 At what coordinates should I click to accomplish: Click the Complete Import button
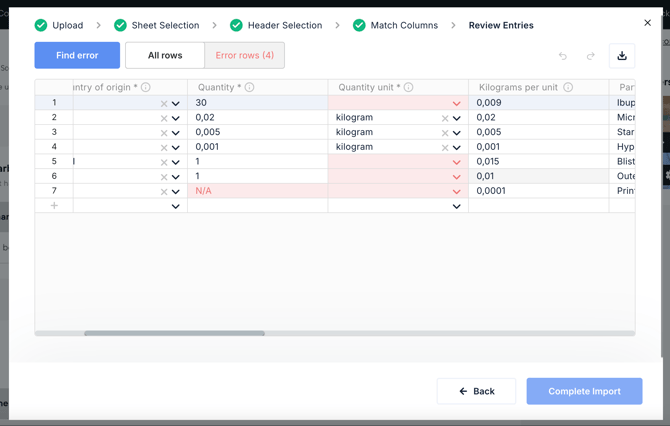pyautogui.click(x=584, y=391)
